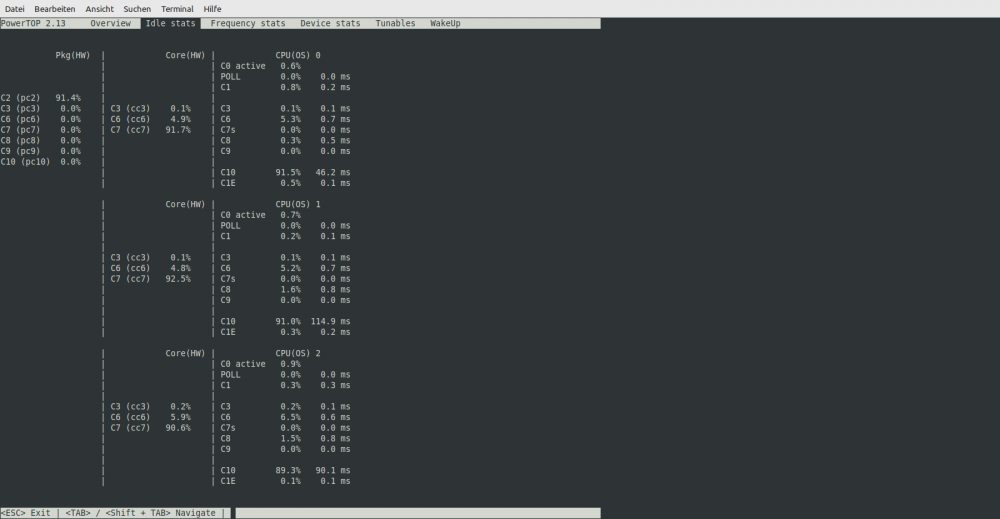Open the Ansicht menu
This screenshot has height=519, width=1000.
(99, 9)
